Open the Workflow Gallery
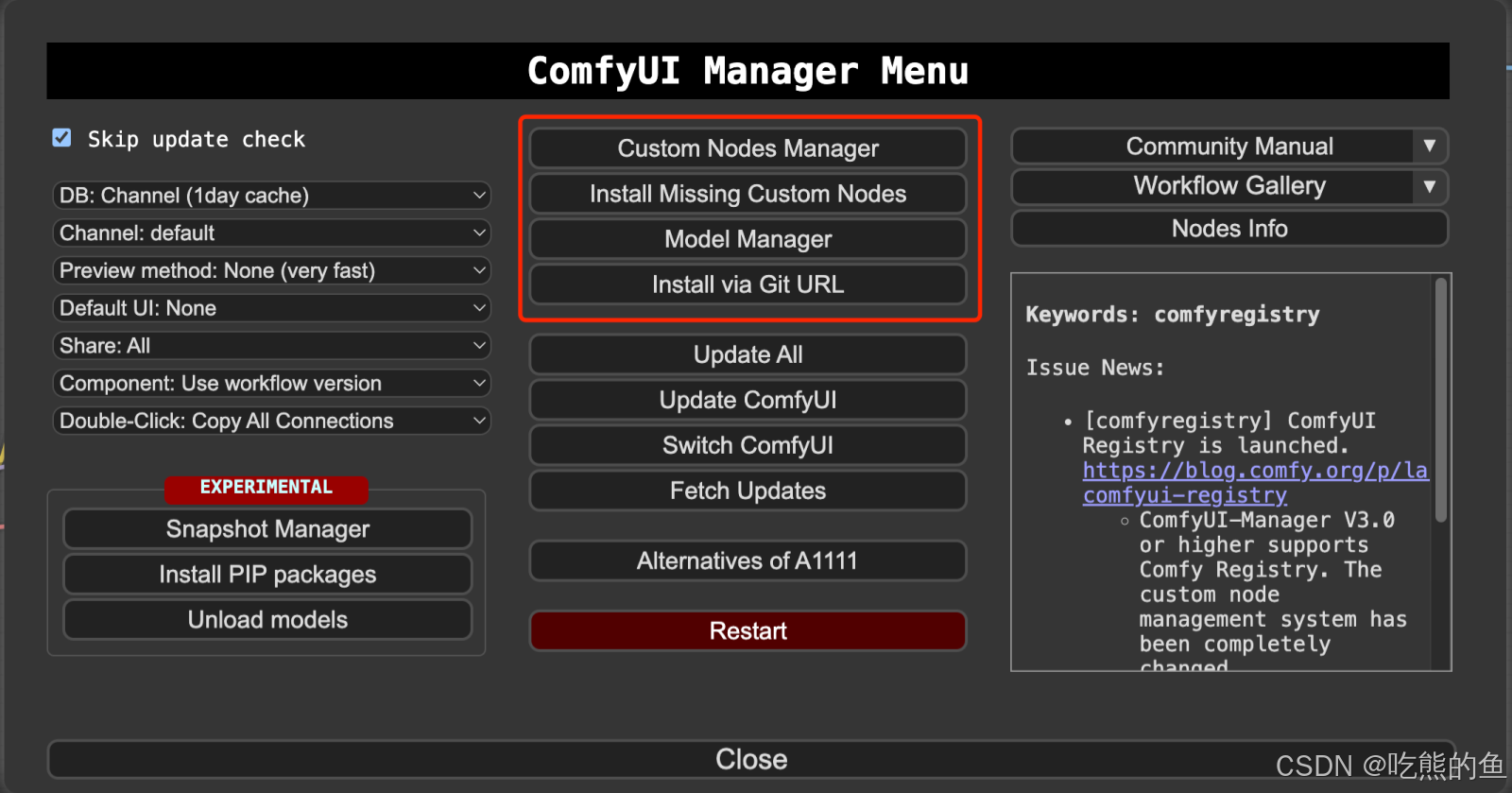 (x=1213, y=186)
